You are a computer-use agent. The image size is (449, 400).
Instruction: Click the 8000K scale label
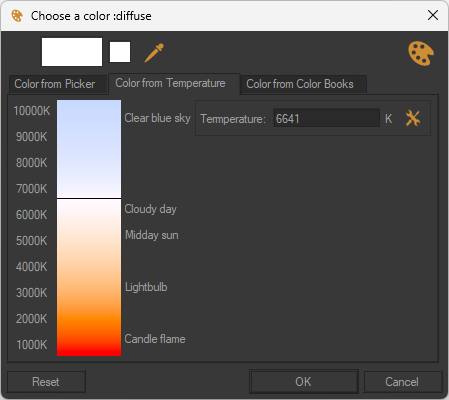coord(32,163)
